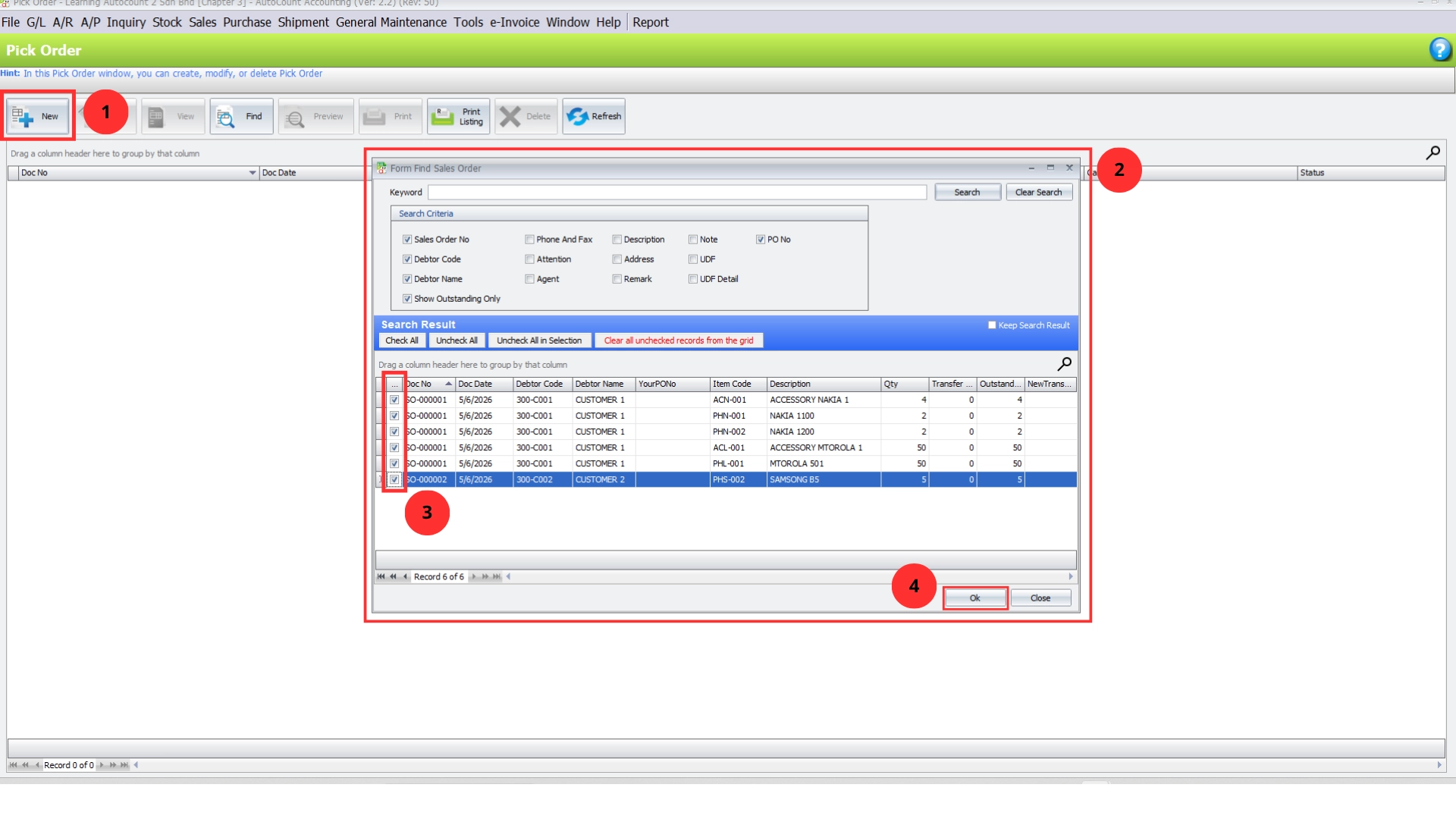
Task: Click the Check All button
Action: coord(401,340)
